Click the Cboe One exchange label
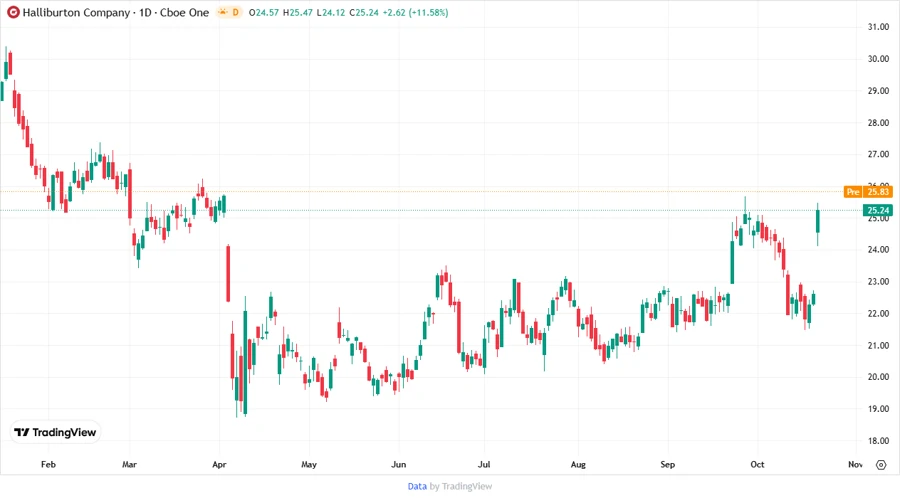 [x=184, y=13]
